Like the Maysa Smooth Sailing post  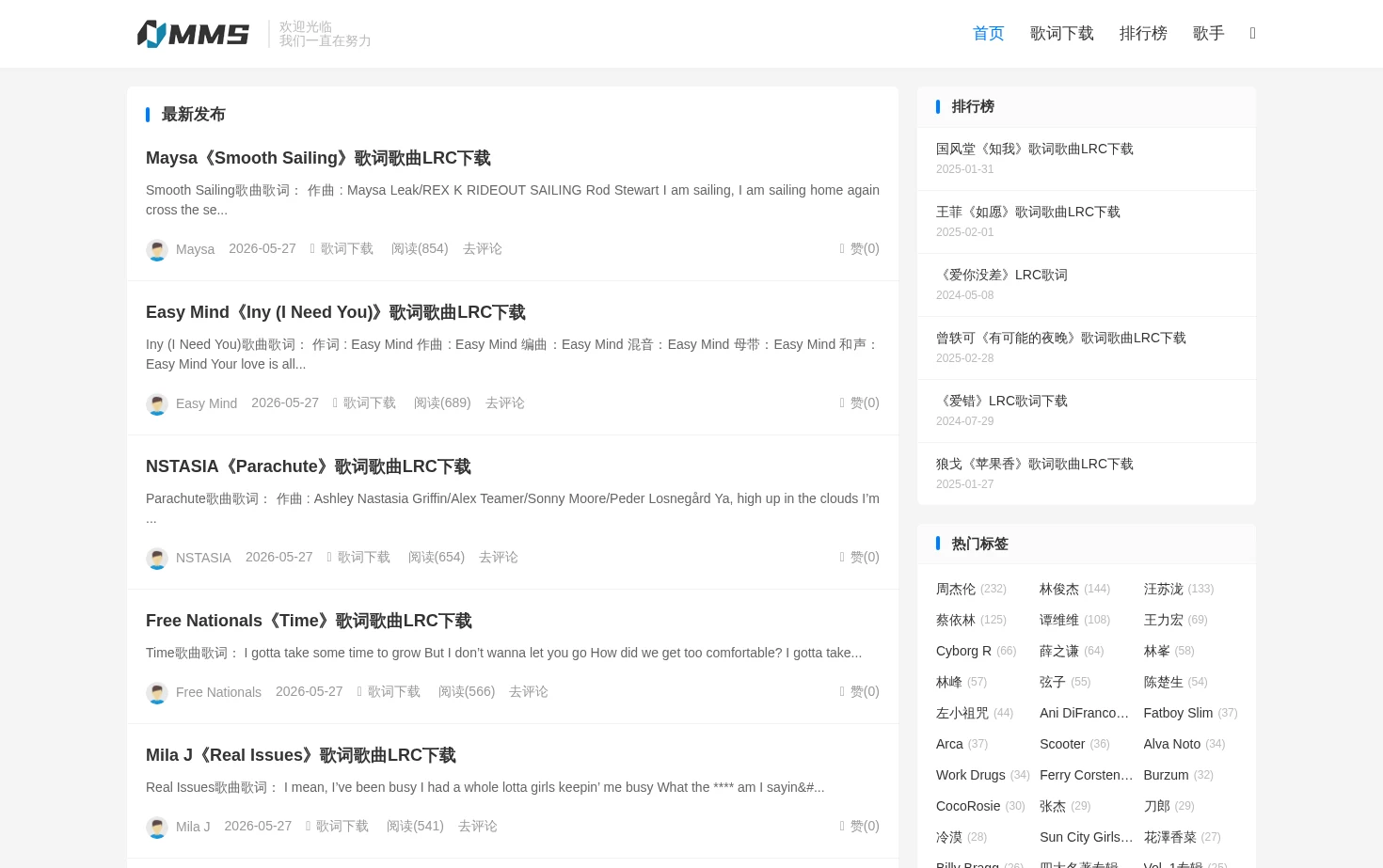click(860, 248)
